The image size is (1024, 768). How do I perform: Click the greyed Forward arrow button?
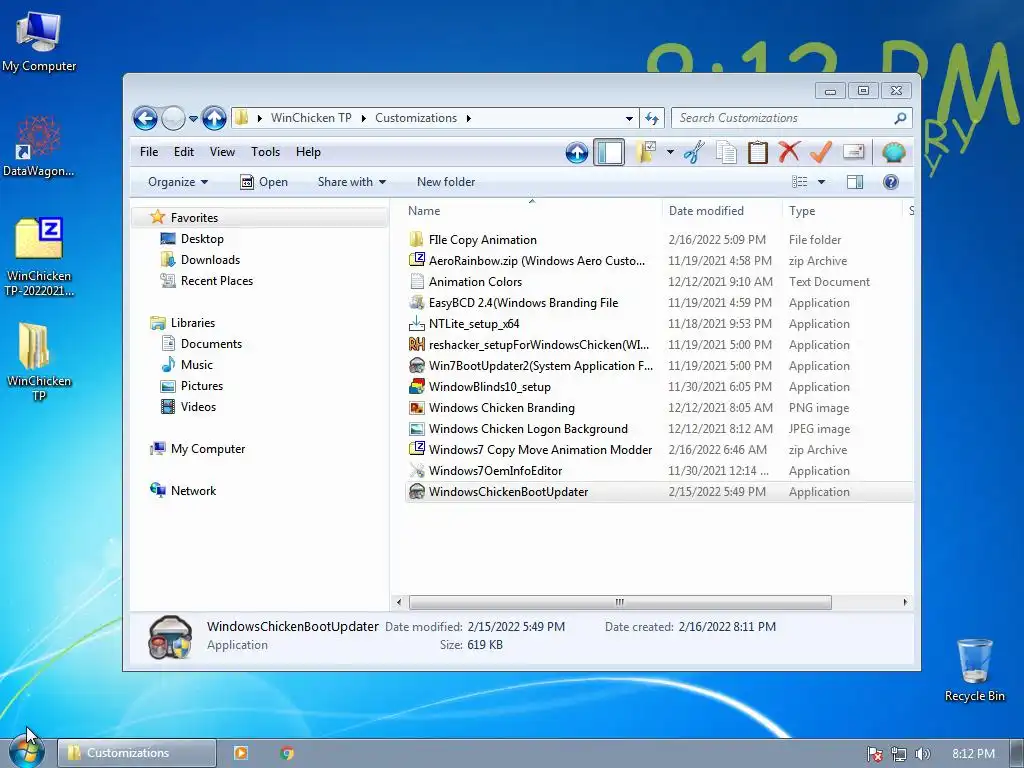pyautogui.click(x=173, y=118)
